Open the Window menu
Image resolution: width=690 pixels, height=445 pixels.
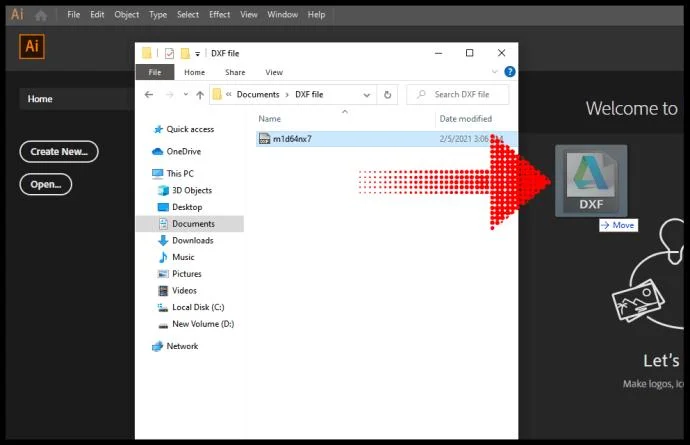pos(283,15)
